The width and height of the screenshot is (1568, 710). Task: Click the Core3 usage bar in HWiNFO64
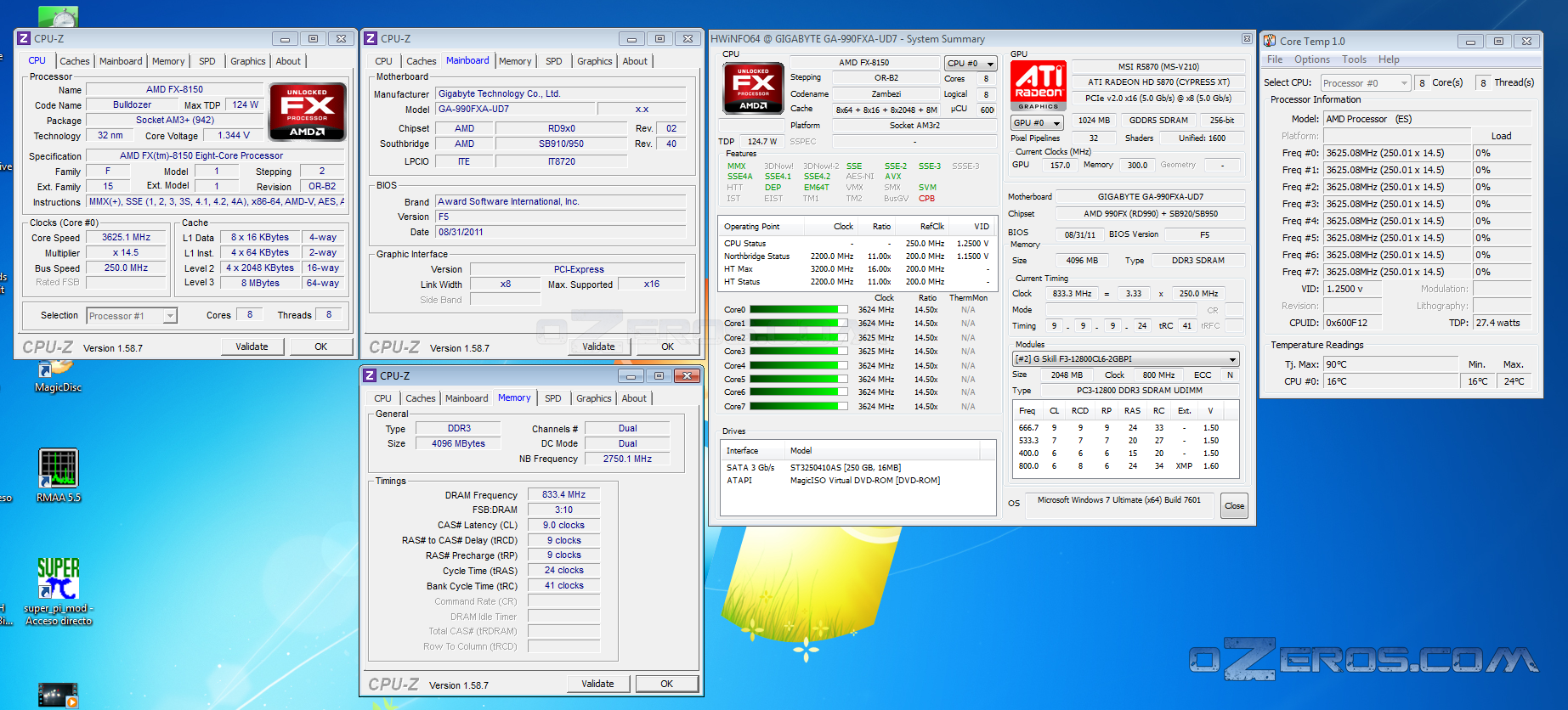[x=799, y=352]
